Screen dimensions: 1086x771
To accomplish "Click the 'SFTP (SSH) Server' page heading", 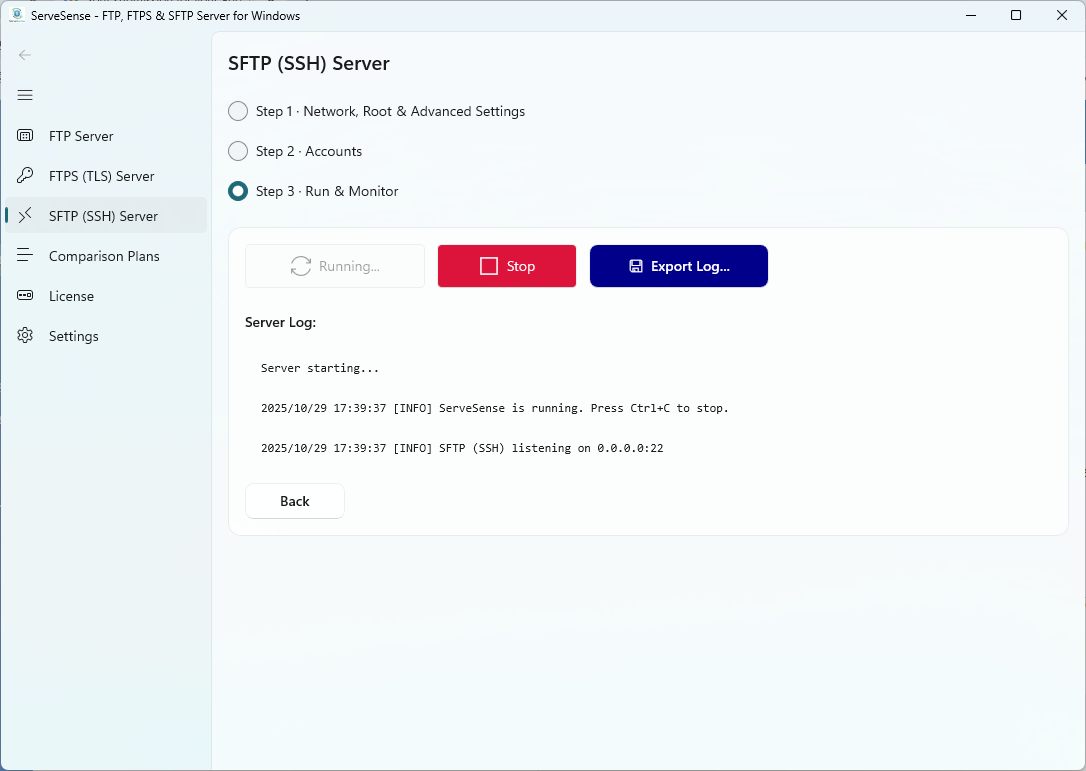I will coord(309,64).
